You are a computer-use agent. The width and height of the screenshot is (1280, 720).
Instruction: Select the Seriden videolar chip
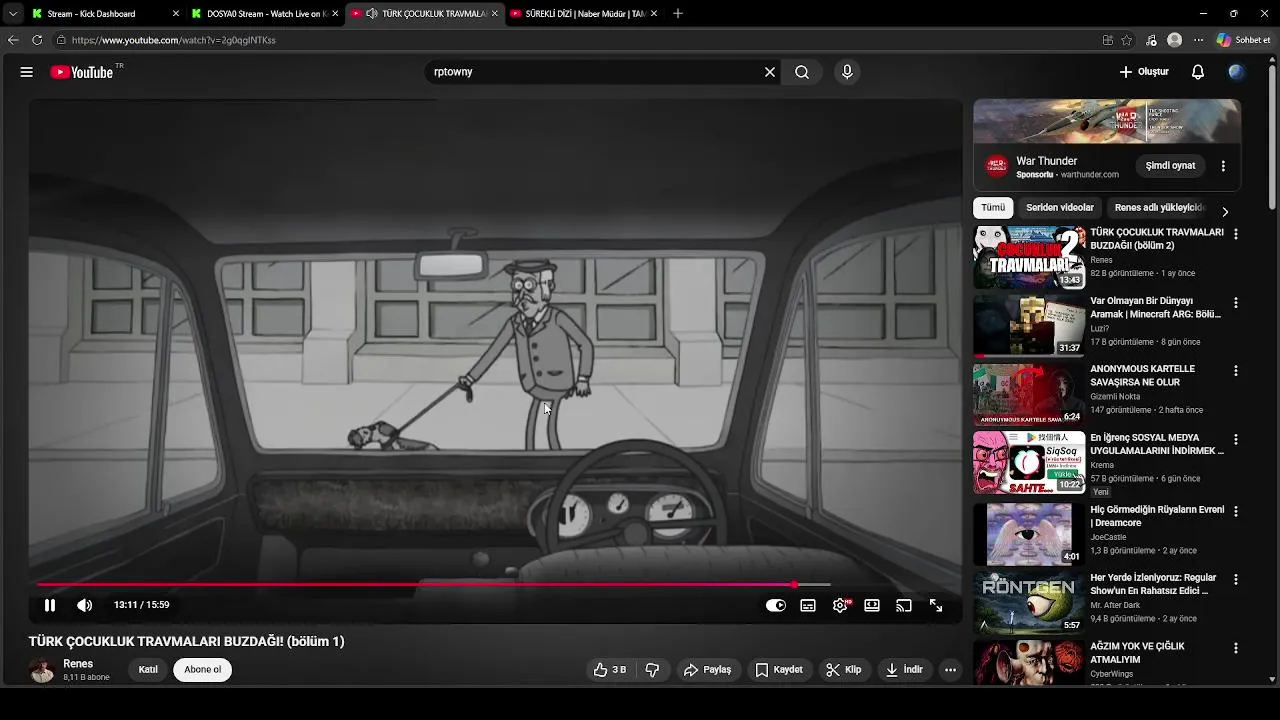[x=1060, y=208]
